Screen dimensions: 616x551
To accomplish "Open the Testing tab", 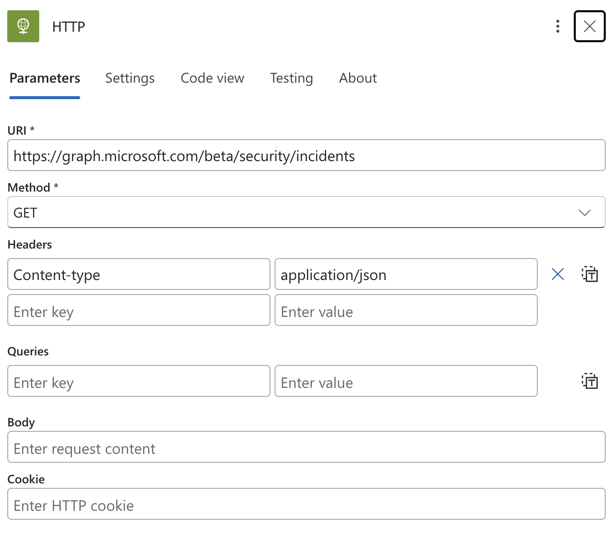I will point(292,78).
